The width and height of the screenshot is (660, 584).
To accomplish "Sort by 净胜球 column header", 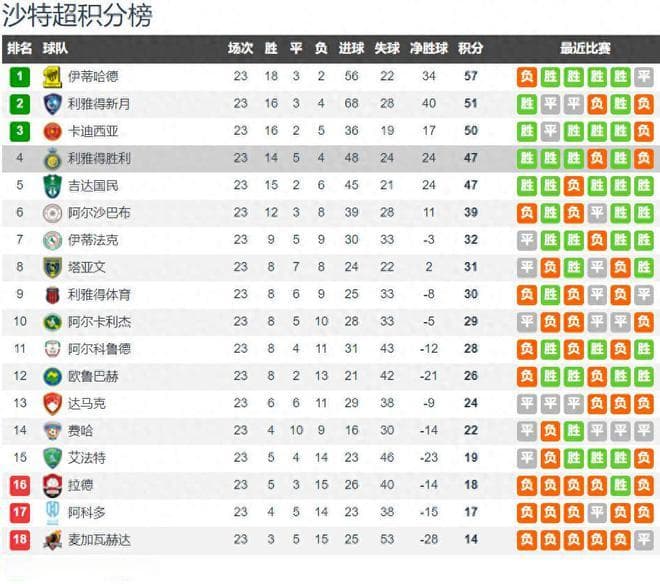I will (x=428, y=48).
